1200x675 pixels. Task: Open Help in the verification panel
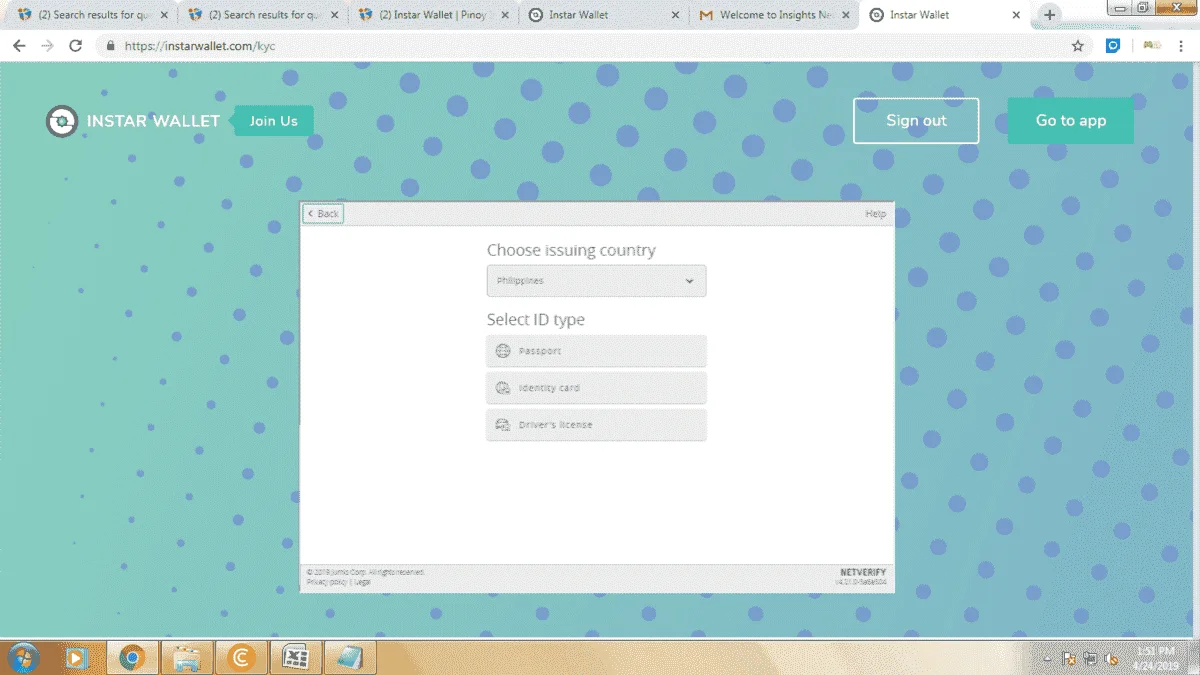875,214
